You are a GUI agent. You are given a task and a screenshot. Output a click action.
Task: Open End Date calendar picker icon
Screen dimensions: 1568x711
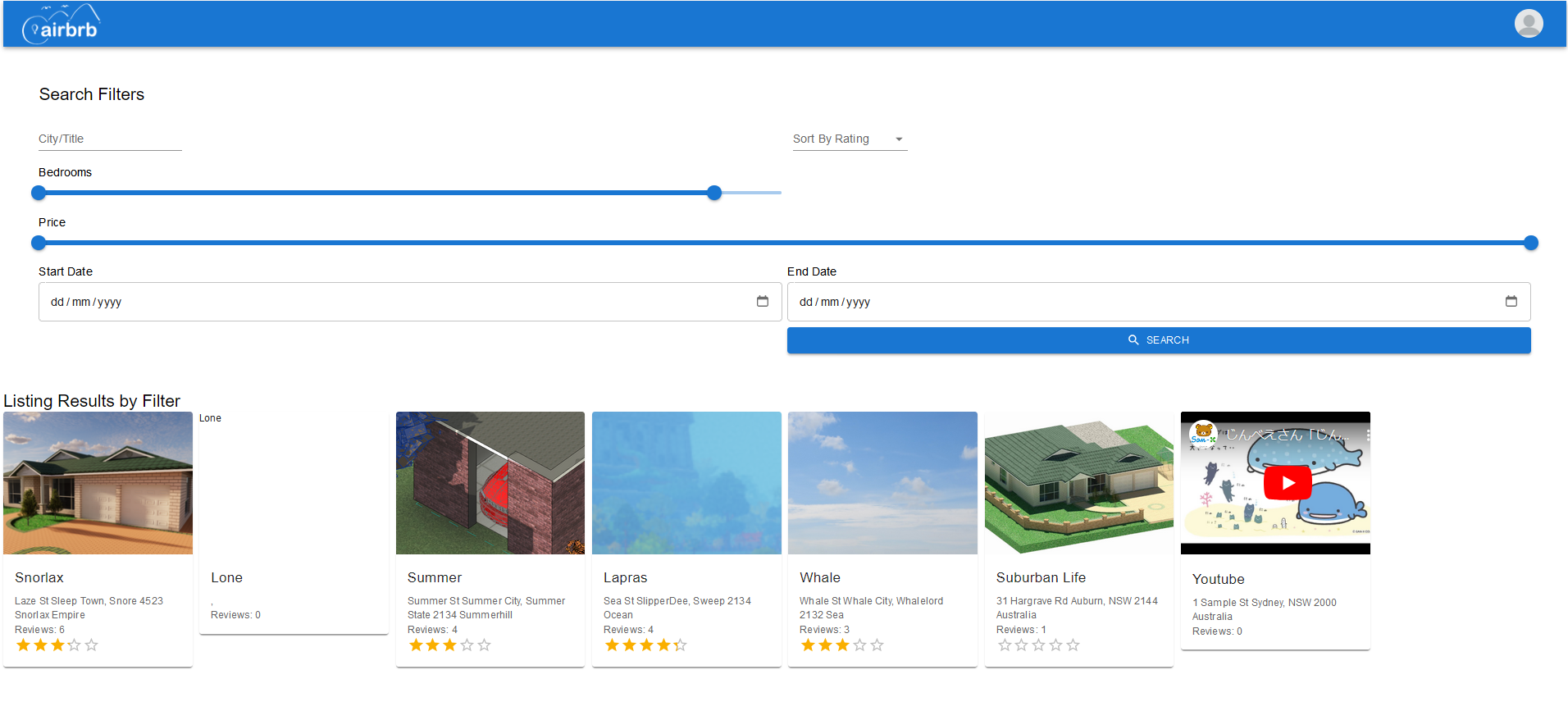(1511, 302)
